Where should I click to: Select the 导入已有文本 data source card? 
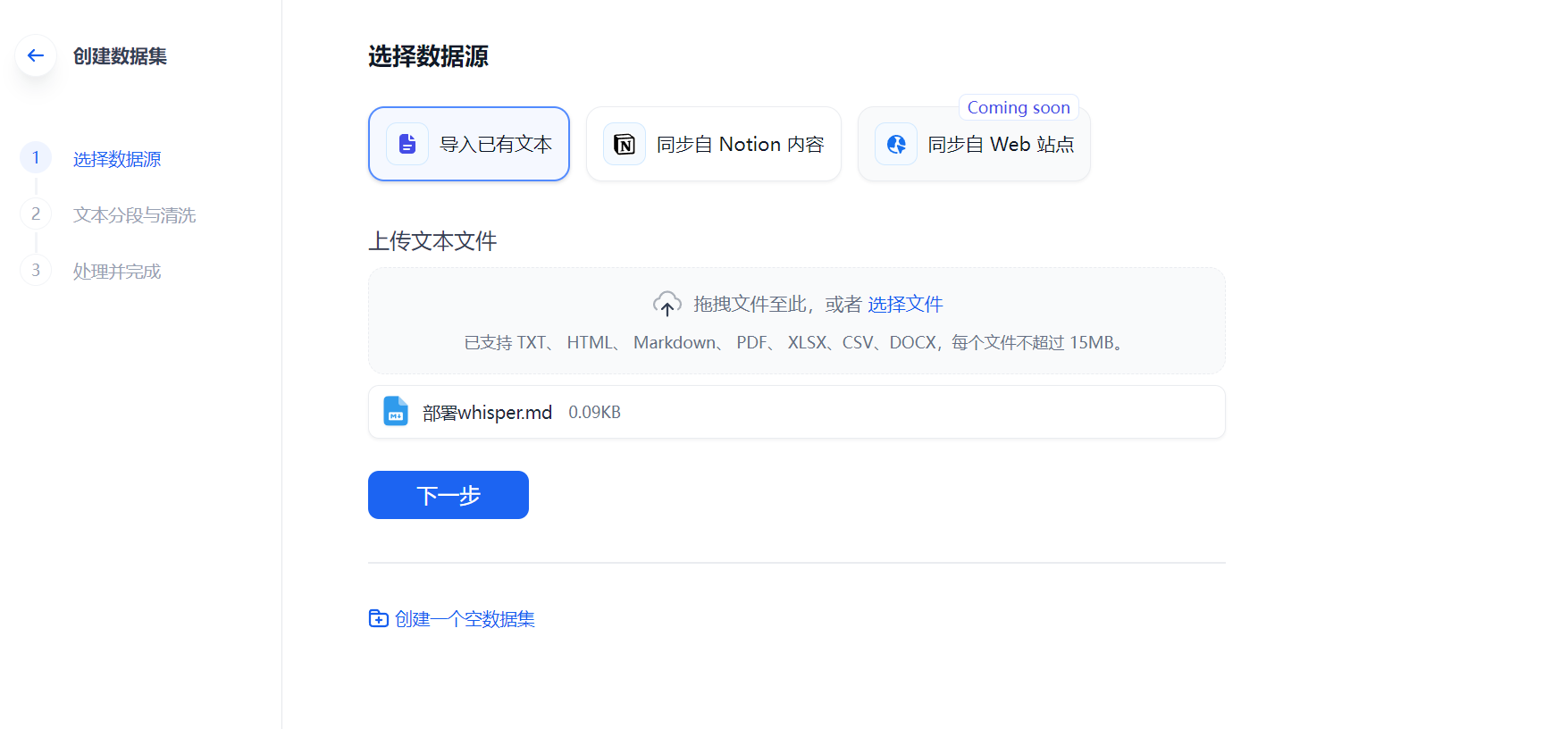tap(469, 144)
